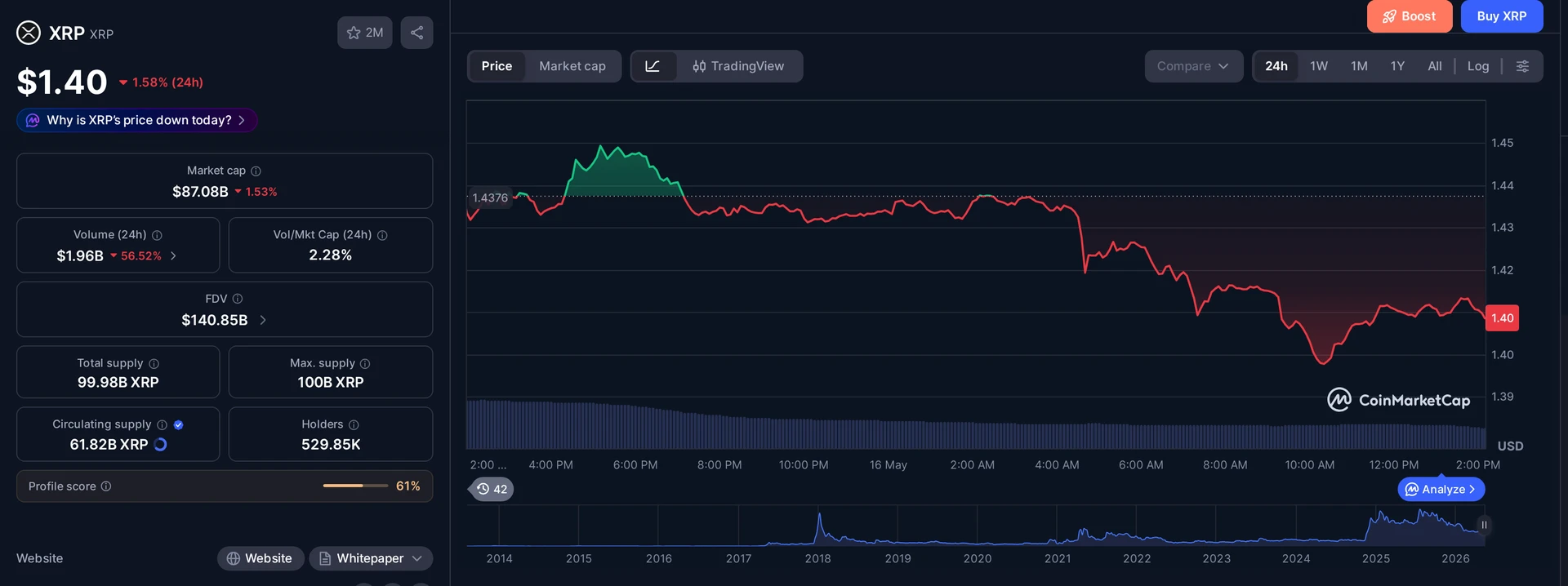The width and height of the screenshot is (1568, 586).
Task: Click the 529.85K holders value
Action: [331, 445]
